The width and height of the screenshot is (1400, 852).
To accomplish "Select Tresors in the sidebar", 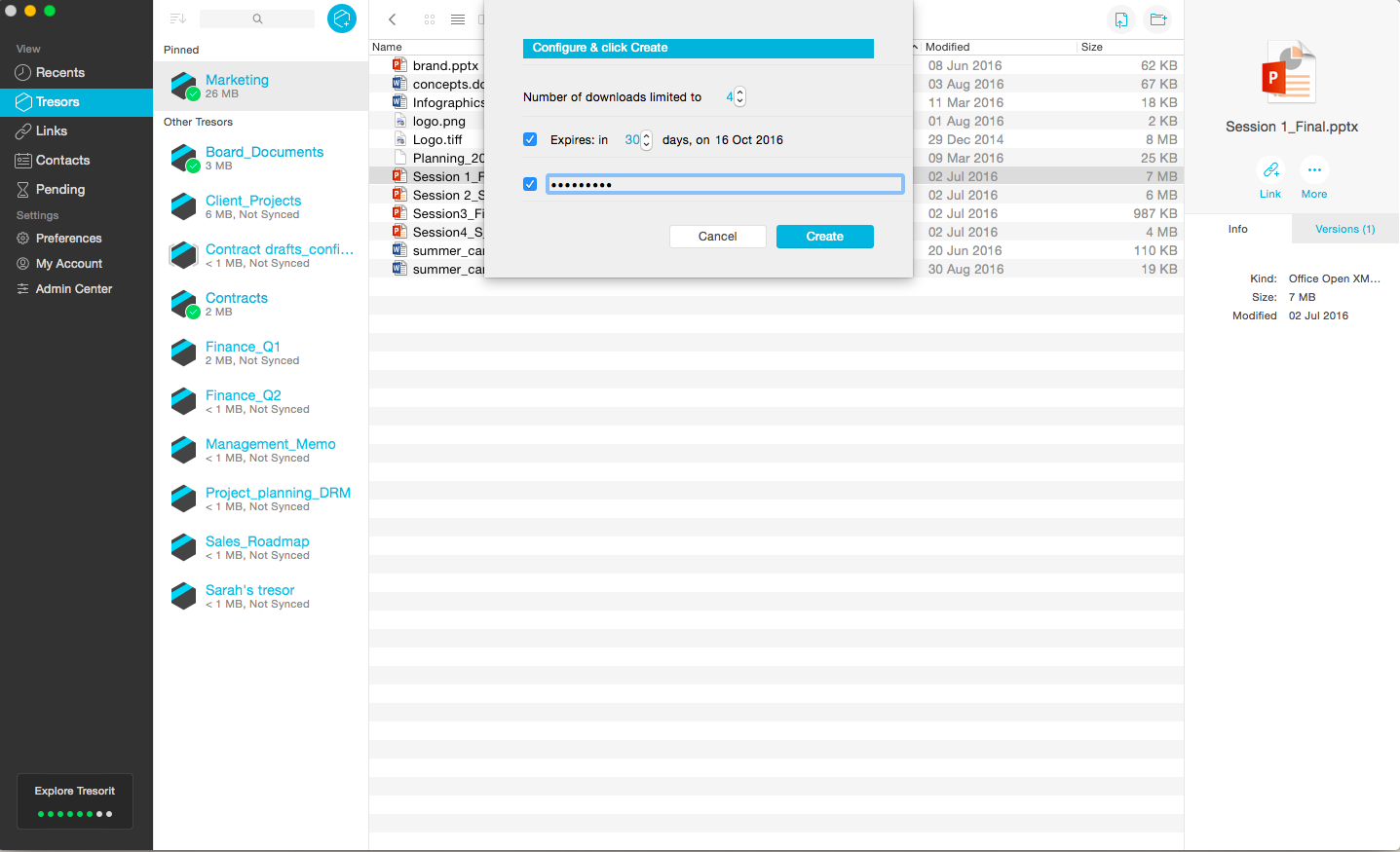I will [76, 101].
